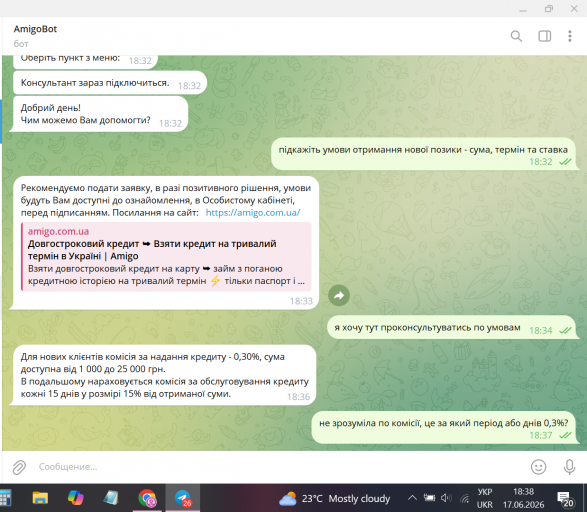Select the 'підкажіть умови отримання нової позики' message

pos(425,154)
